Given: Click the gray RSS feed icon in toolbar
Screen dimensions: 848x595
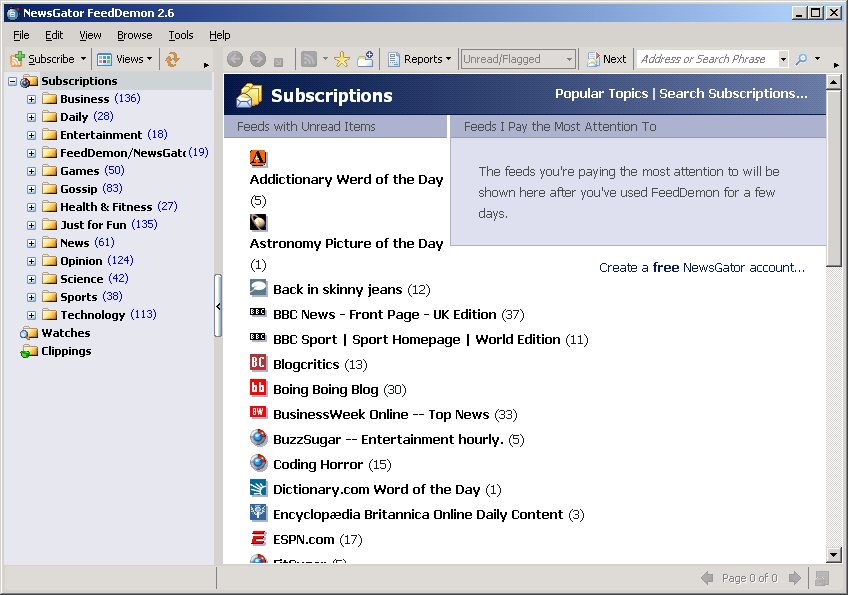Looking at the screenshot, I should 309,59.
